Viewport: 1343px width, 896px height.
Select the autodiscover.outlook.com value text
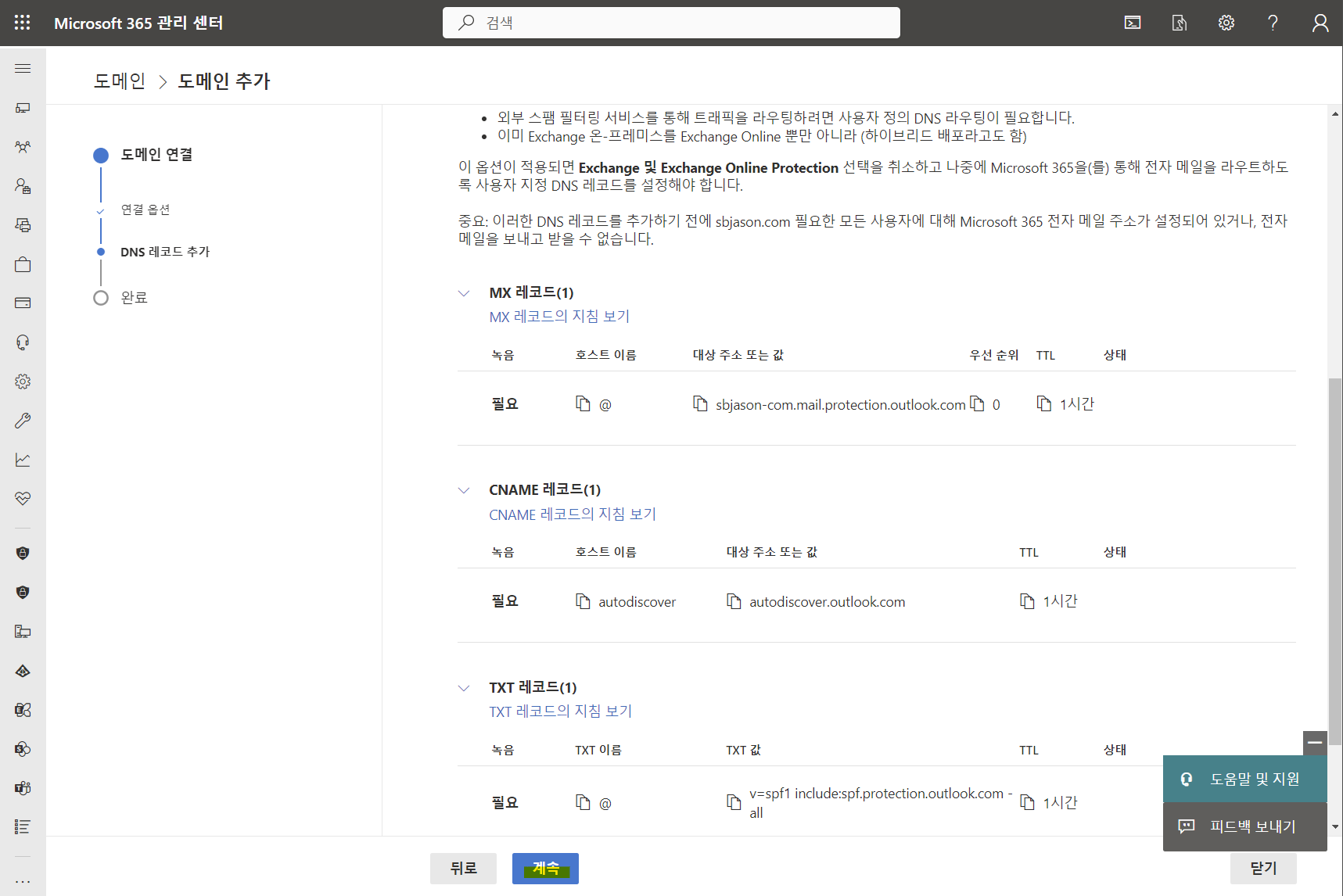pos(827,602)
